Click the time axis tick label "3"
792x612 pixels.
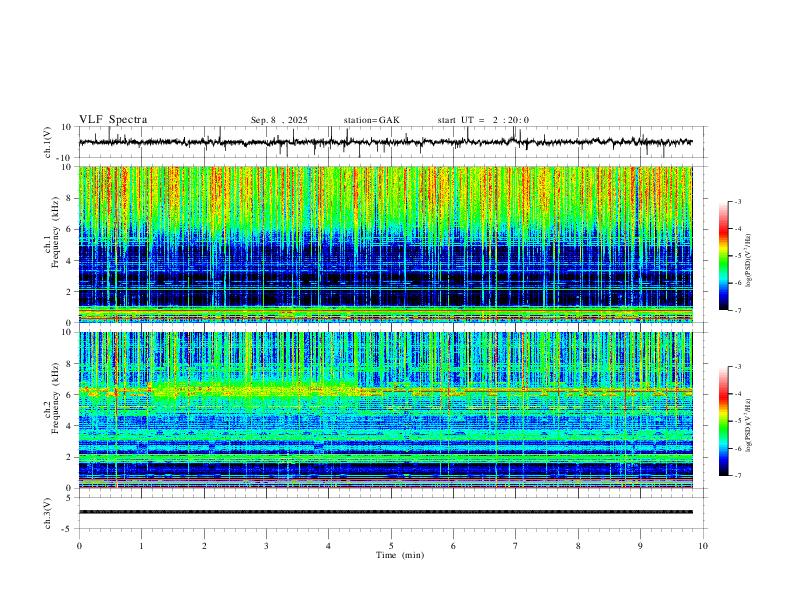(266, 546)
